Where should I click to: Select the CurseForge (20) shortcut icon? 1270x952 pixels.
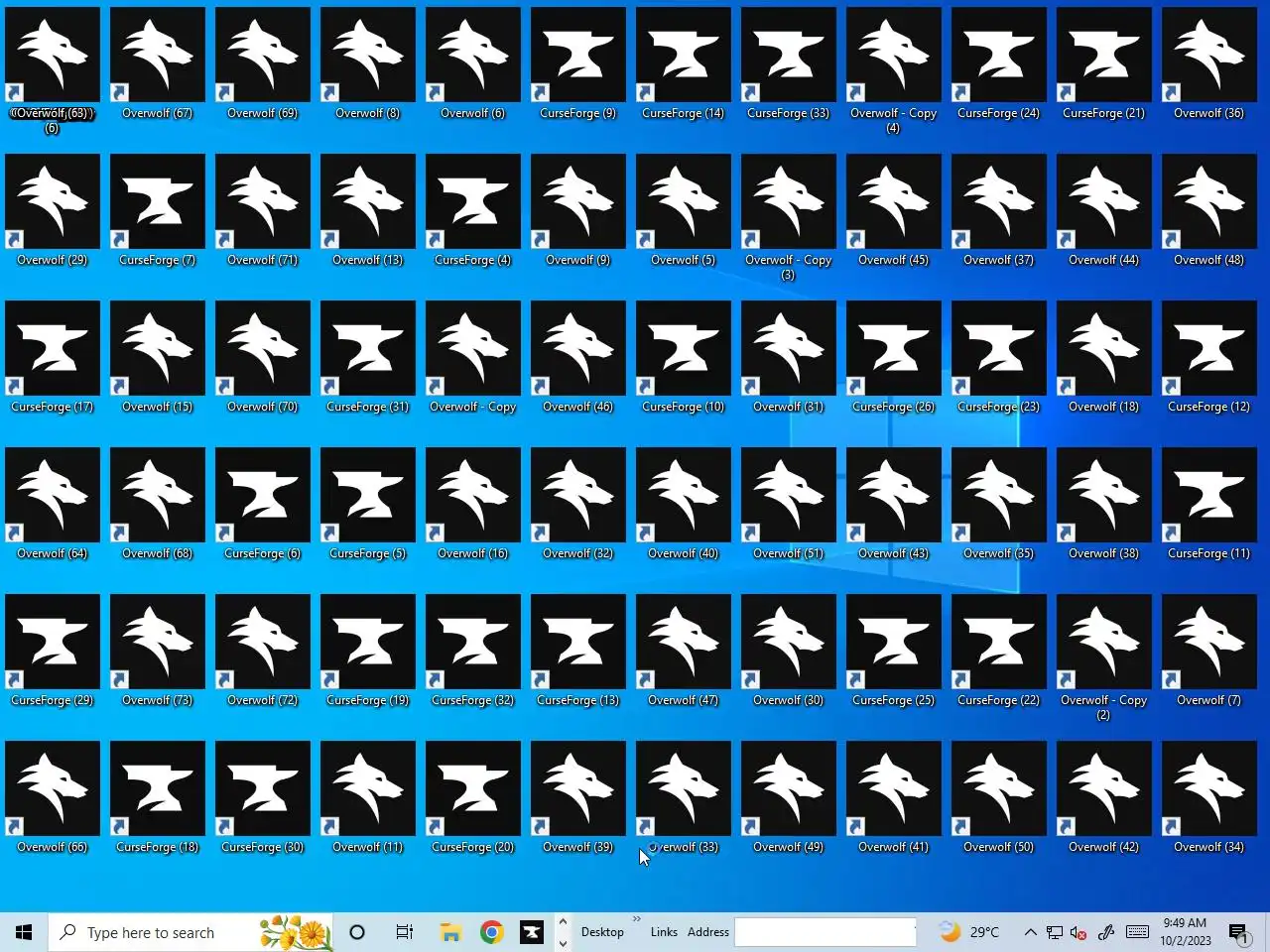click(473, 798)
